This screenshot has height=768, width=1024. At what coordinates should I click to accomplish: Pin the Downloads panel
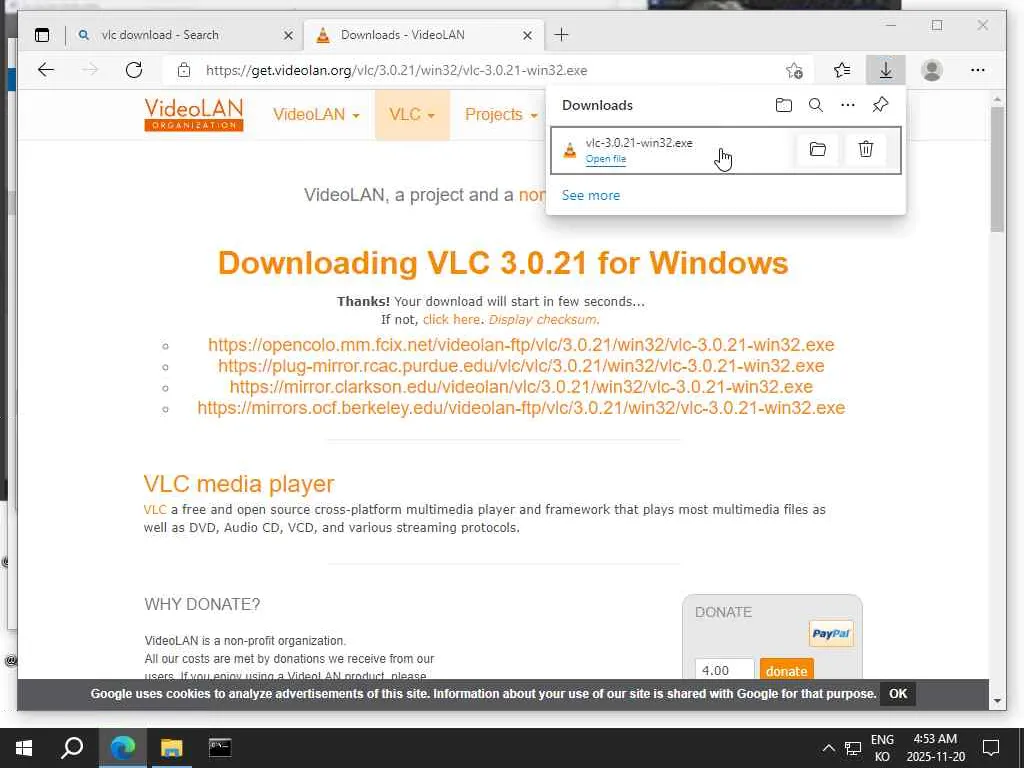coord(880,105)
